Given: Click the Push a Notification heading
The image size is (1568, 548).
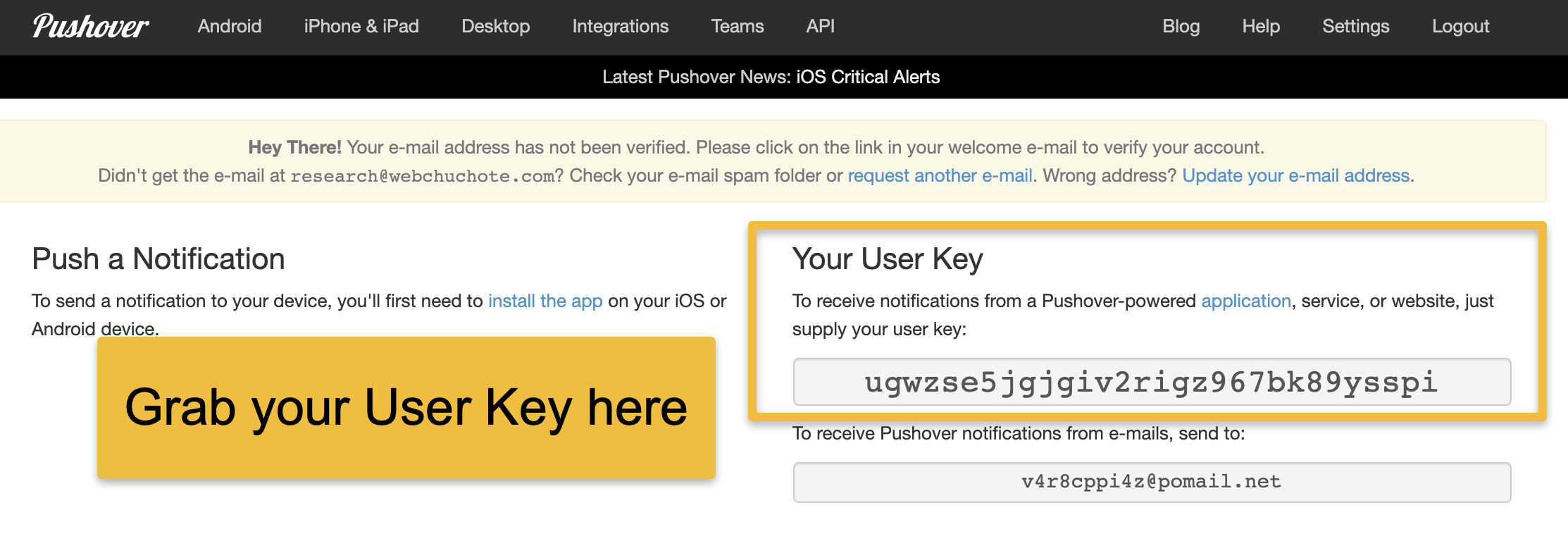Looking at the screenshot, I should point(158,259).
